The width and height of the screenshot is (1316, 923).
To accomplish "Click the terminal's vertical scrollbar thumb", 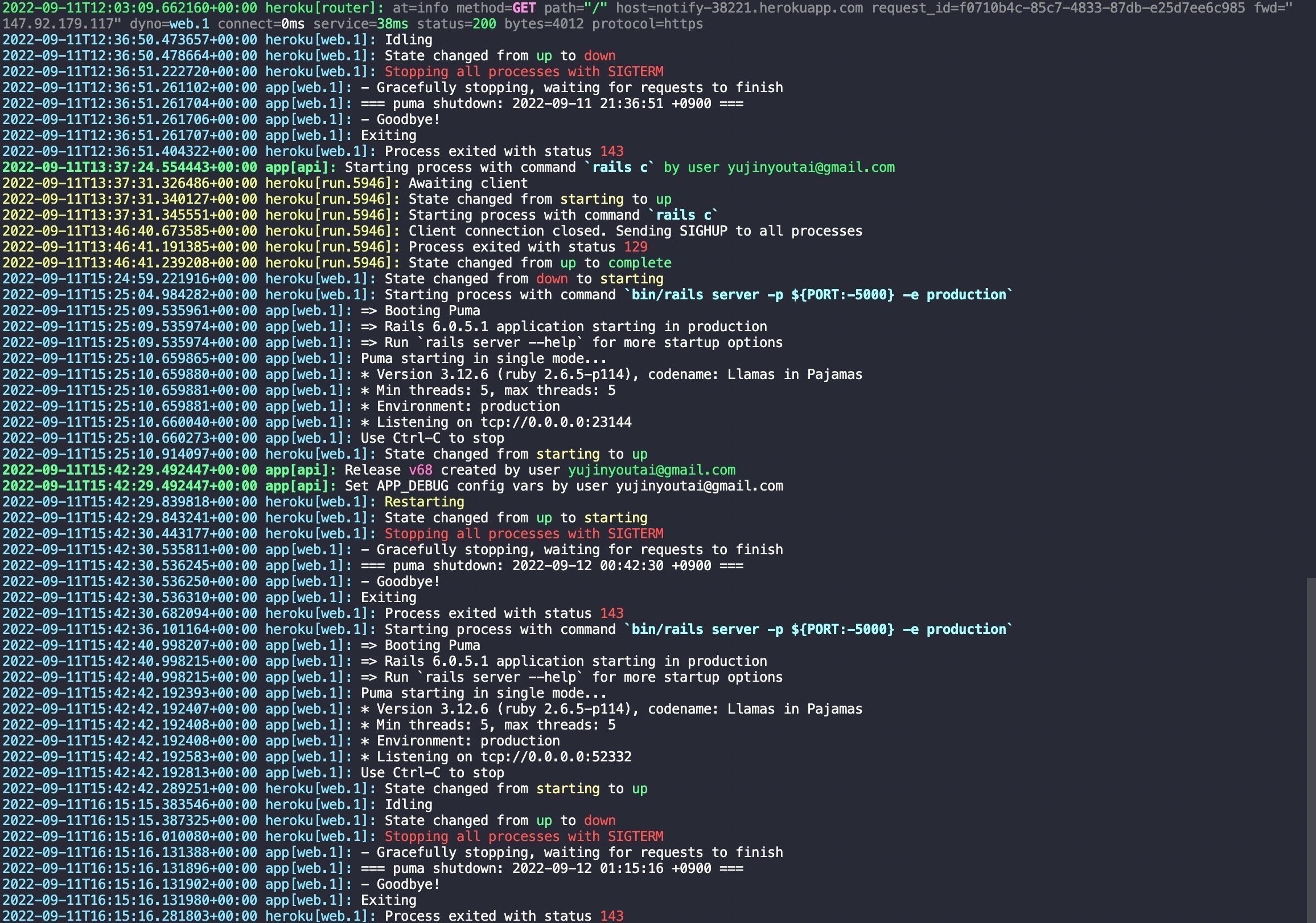I will coord(1311,751).
